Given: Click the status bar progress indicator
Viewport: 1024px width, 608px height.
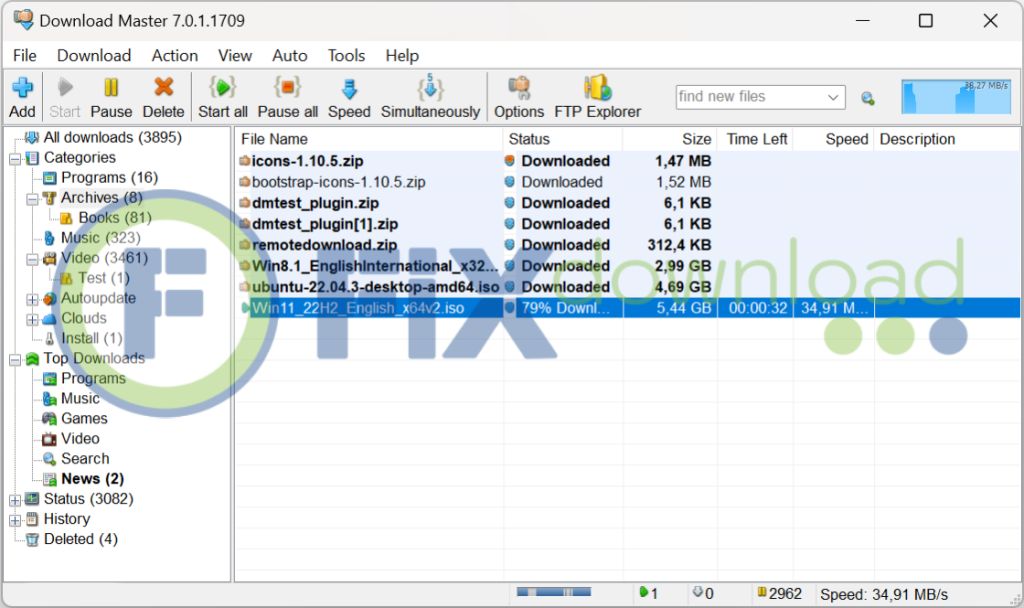Looking at the screenshot, I should pos(553,594).
